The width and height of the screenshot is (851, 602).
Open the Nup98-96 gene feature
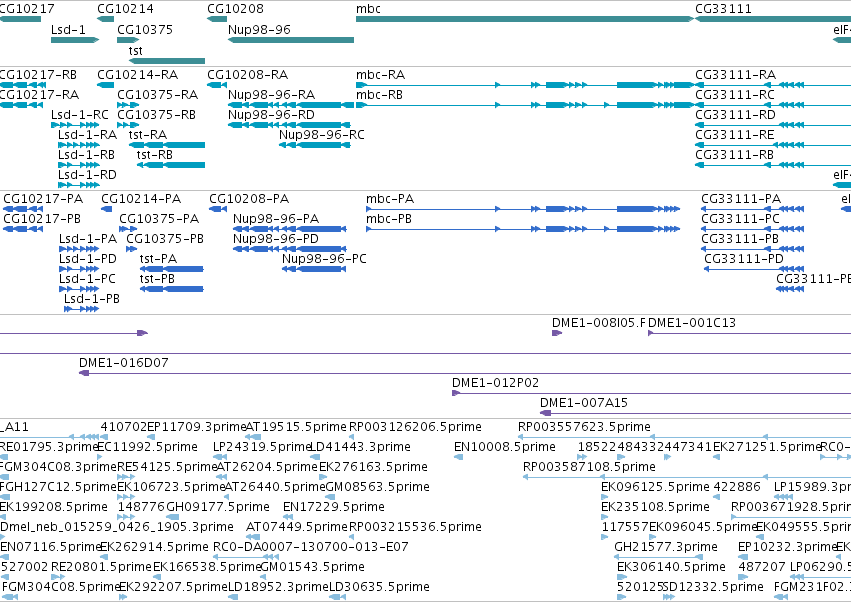click(291, 40)
